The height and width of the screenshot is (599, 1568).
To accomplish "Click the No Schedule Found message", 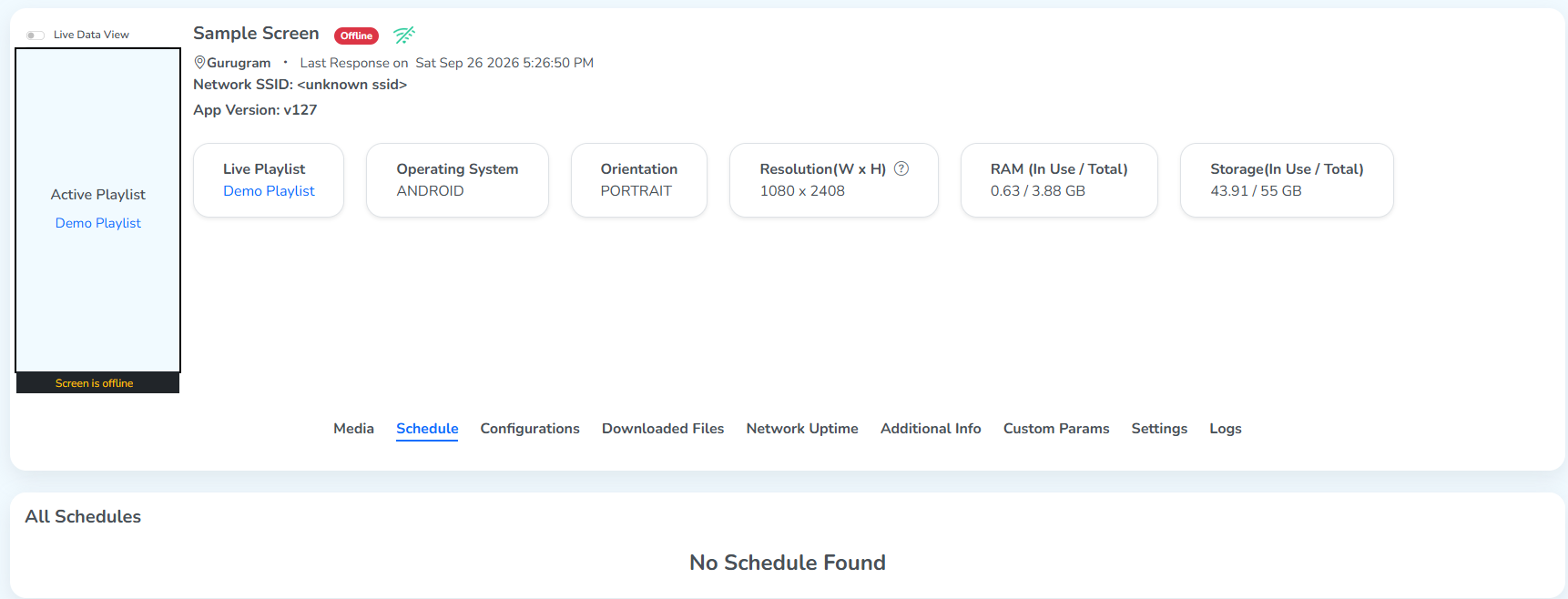I will pyautogui.click(x=788, y=563).
